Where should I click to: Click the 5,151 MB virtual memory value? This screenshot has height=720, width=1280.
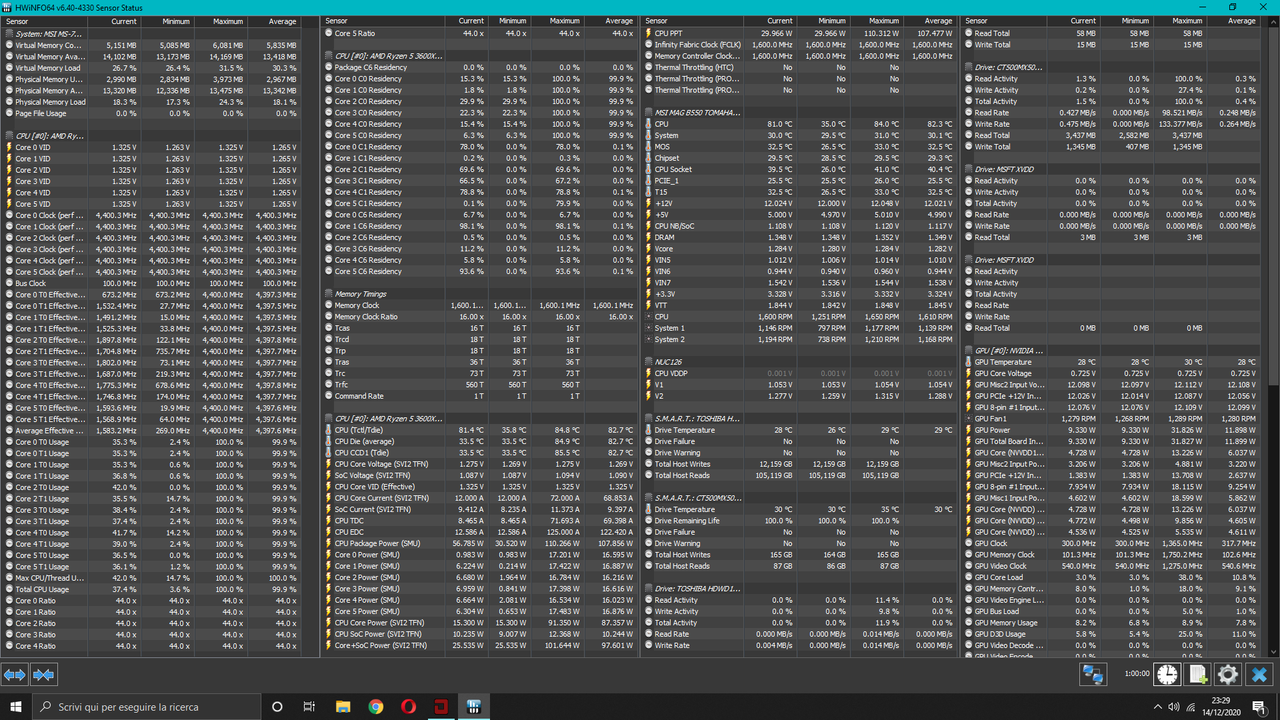coord(121,45)
